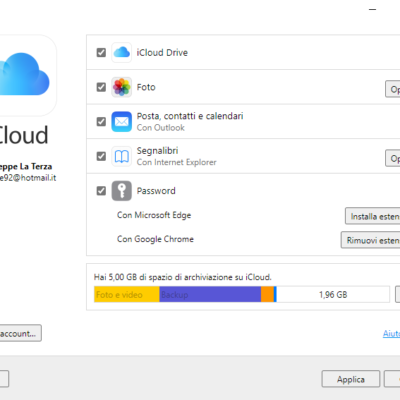Click the iCloud Drive cloud icon
This screenshot has height=400, width=400.
coord(122,52)
